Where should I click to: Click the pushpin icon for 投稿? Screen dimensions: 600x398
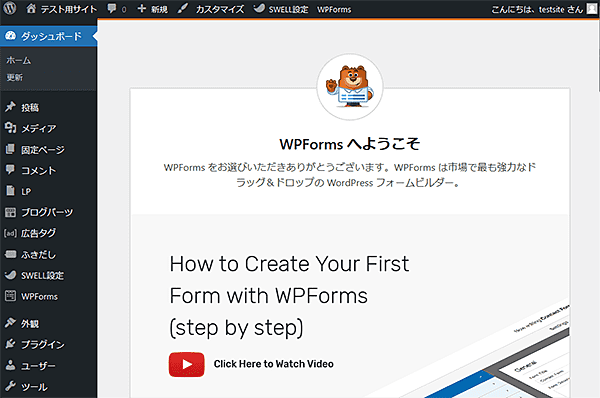(x=10, y=107)
